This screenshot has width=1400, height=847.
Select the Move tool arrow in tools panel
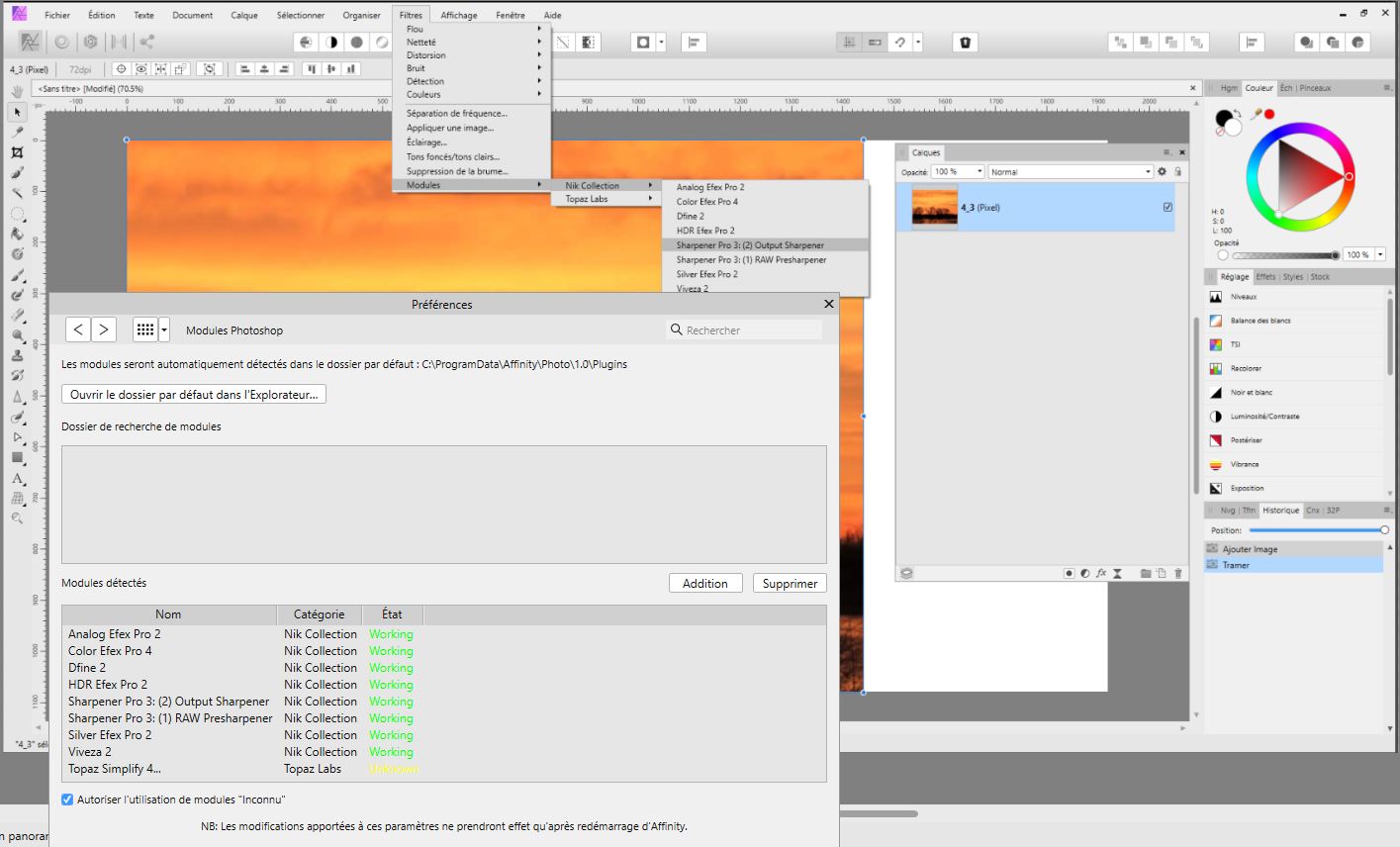17,112
